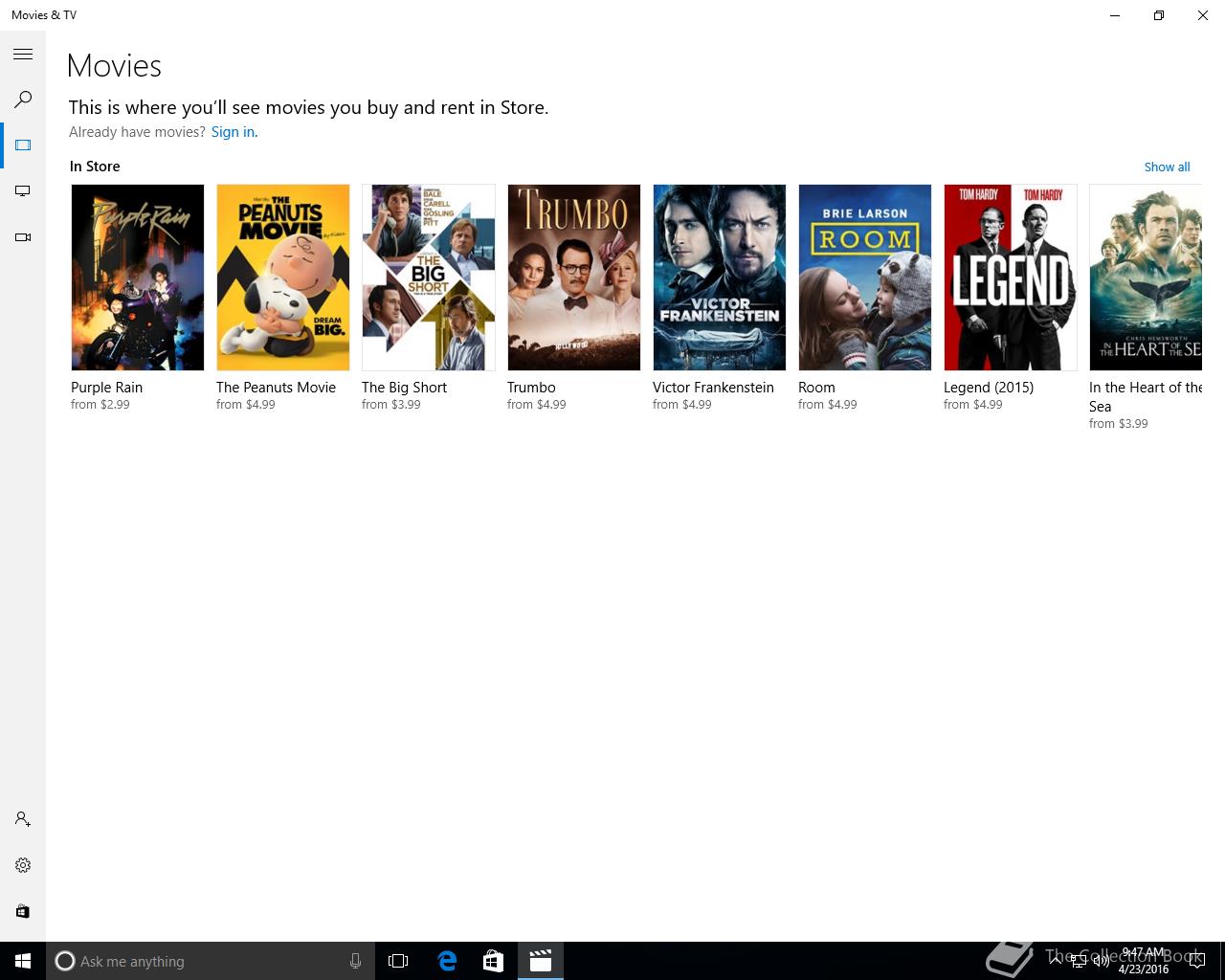Open Task View in taskbar
This screenshot has height=980, width=1225.
(x=398, y=961)
